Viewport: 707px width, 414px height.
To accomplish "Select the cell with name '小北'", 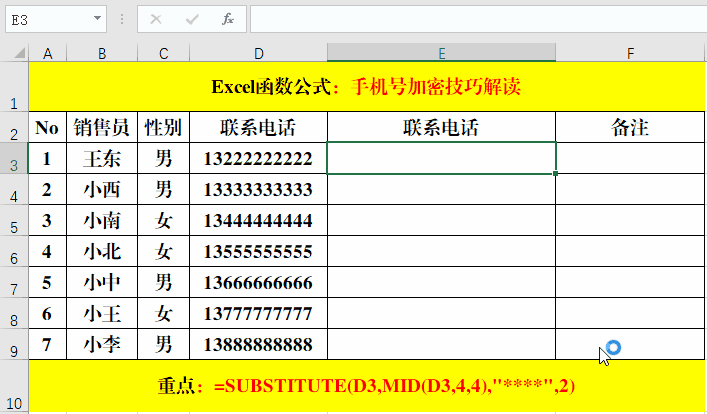I will click(102, 251).
